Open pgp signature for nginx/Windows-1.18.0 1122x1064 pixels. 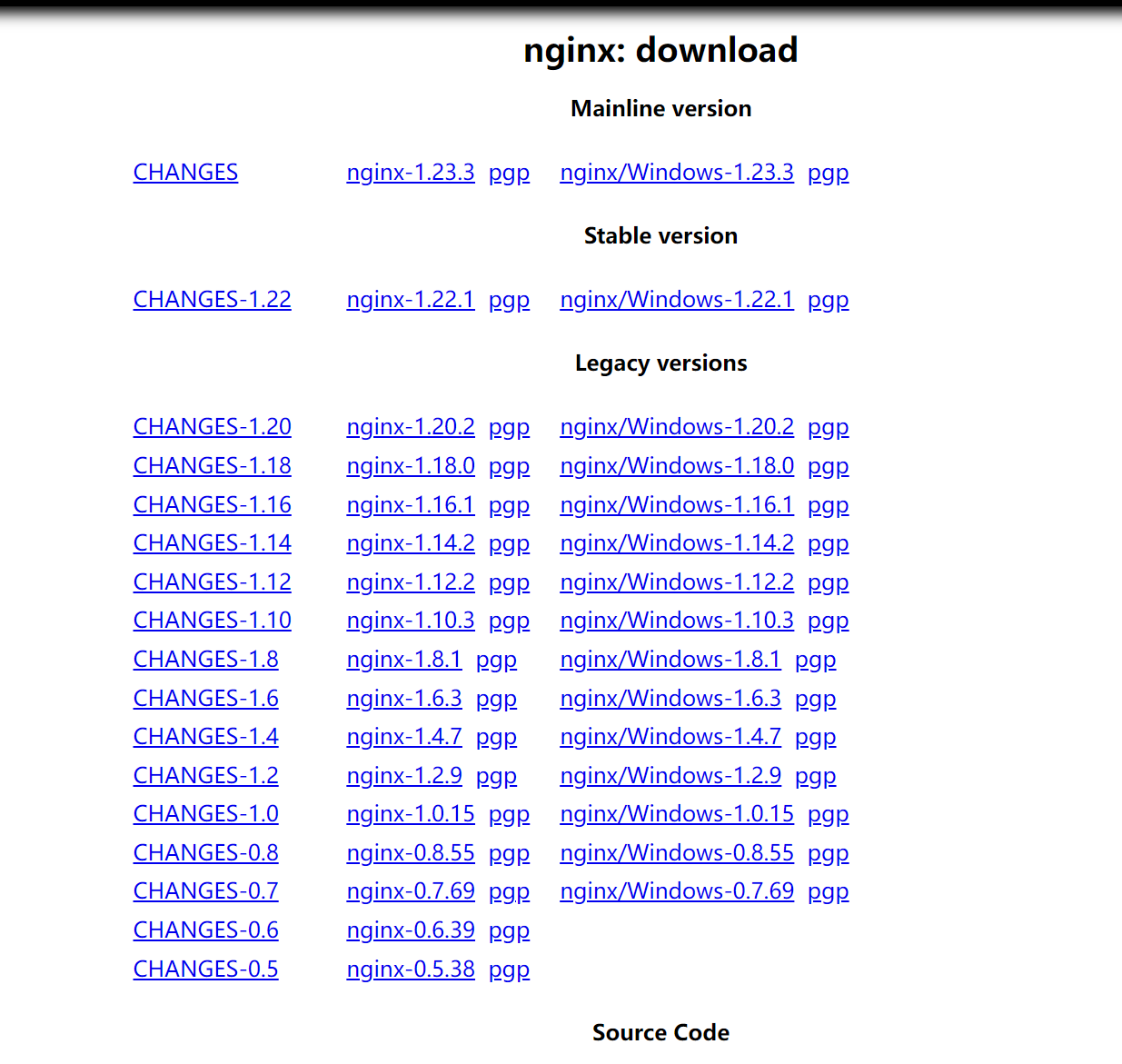pyautogui.click(x=829, y=466)
